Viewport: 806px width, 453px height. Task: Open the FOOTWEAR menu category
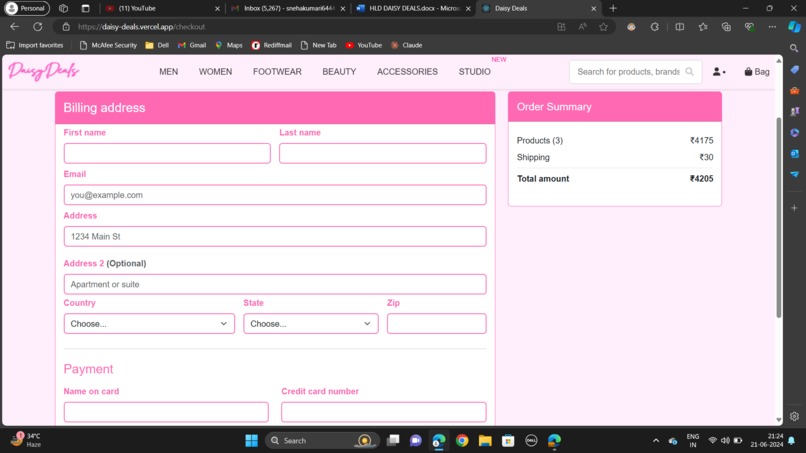point(277,71)
